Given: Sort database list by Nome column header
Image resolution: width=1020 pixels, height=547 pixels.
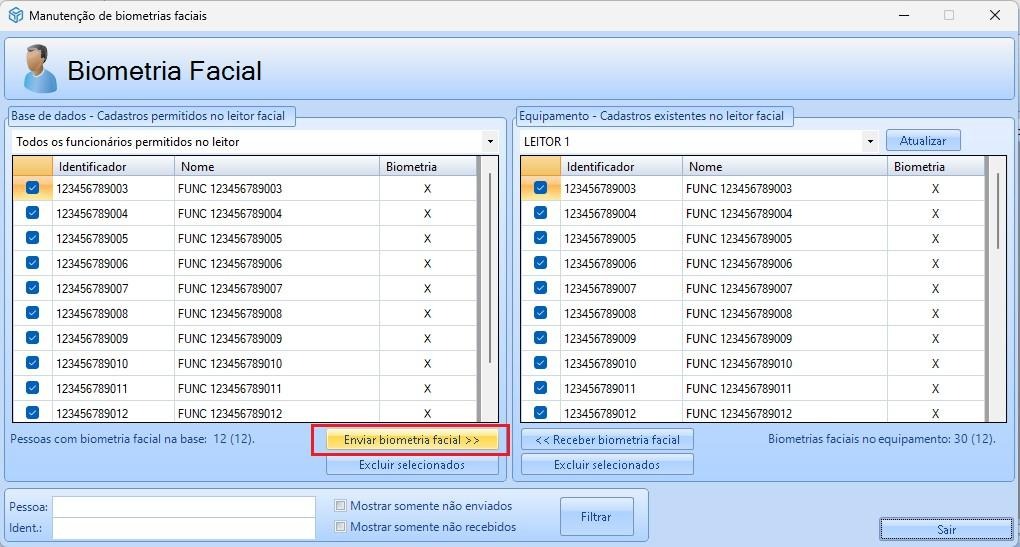Looking at the screenshot, I should pyautogui.click(x=275, y=167).
